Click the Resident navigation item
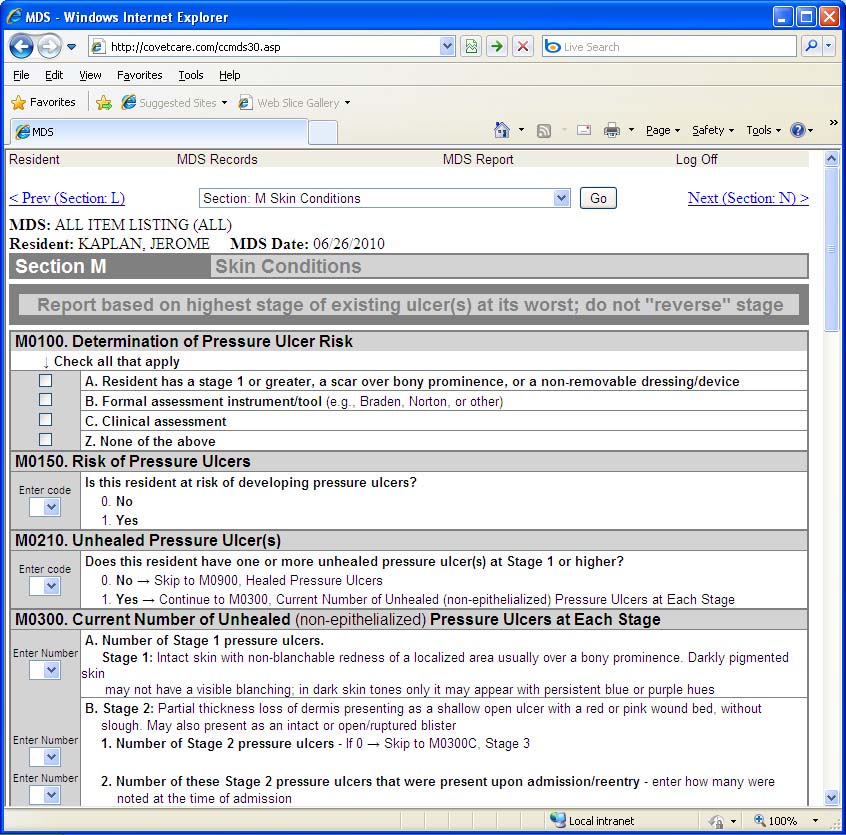This screenshot has height=835, width=846. [x=35, y=160]
